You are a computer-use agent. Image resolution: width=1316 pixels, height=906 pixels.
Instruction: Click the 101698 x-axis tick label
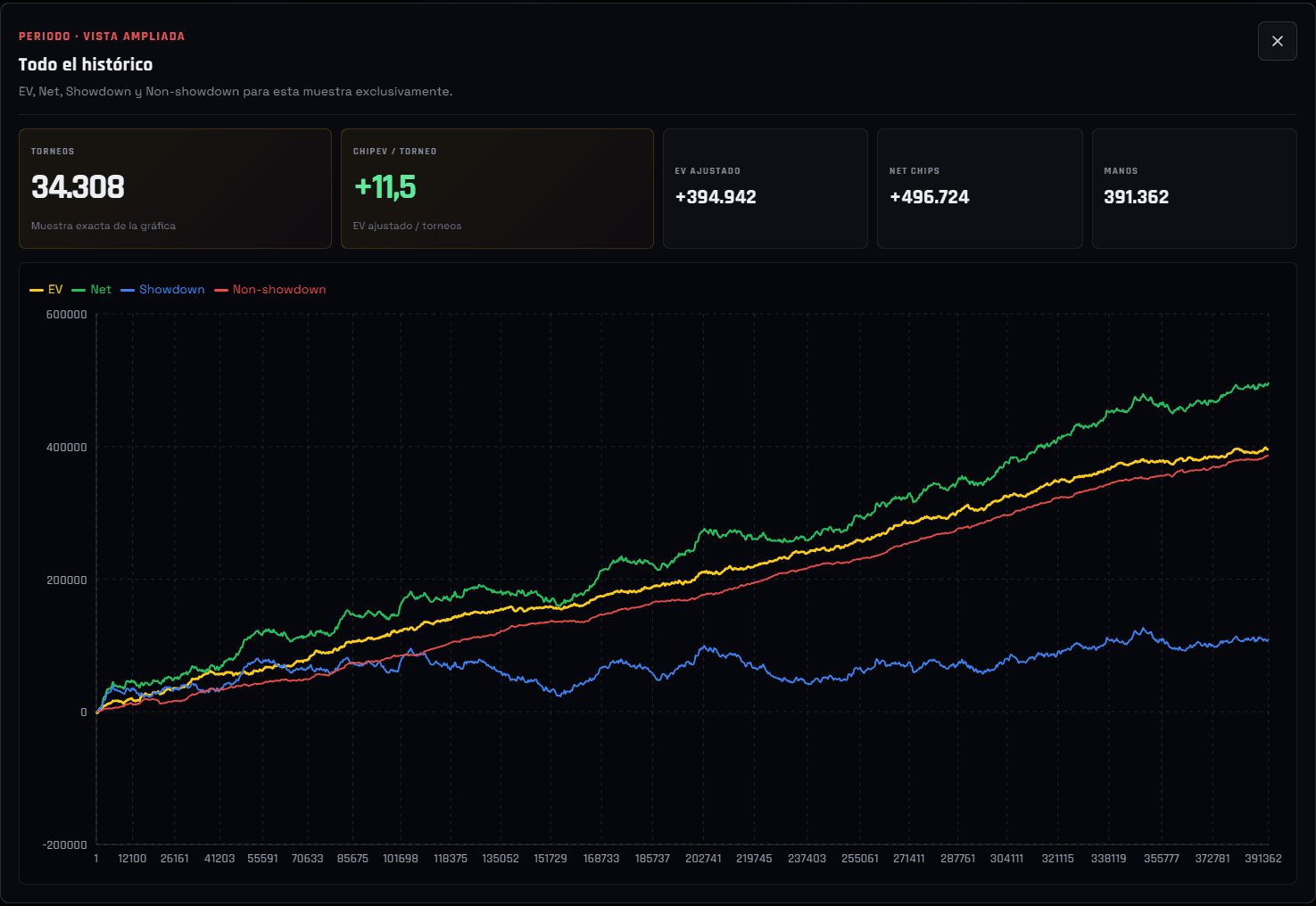[401, 859]
